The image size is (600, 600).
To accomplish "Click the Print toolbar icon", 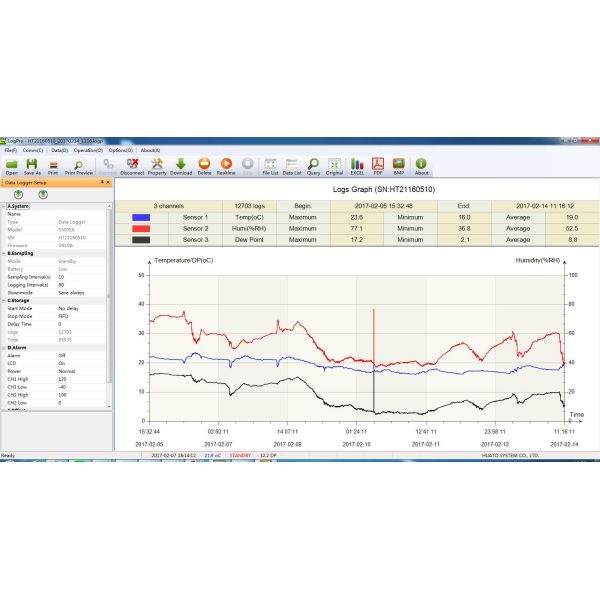I will (x=53, y=166).
